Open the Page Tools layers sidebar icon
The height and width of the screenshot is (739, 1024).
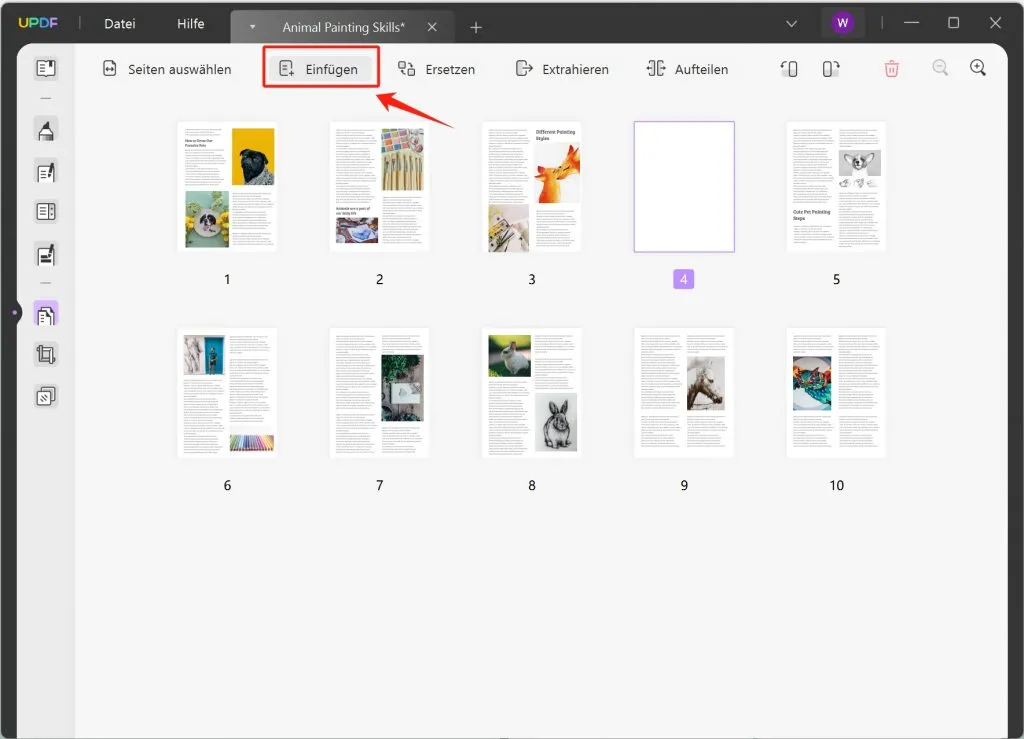46,396
